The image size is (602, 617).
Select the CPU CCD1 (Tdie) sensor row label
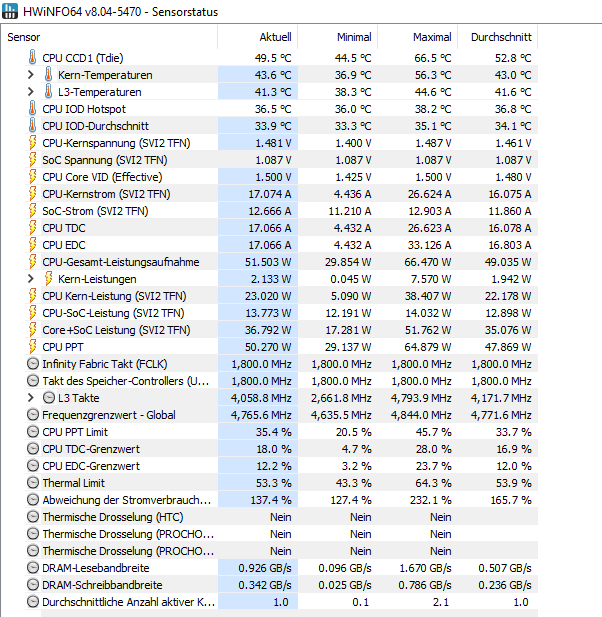83,58
